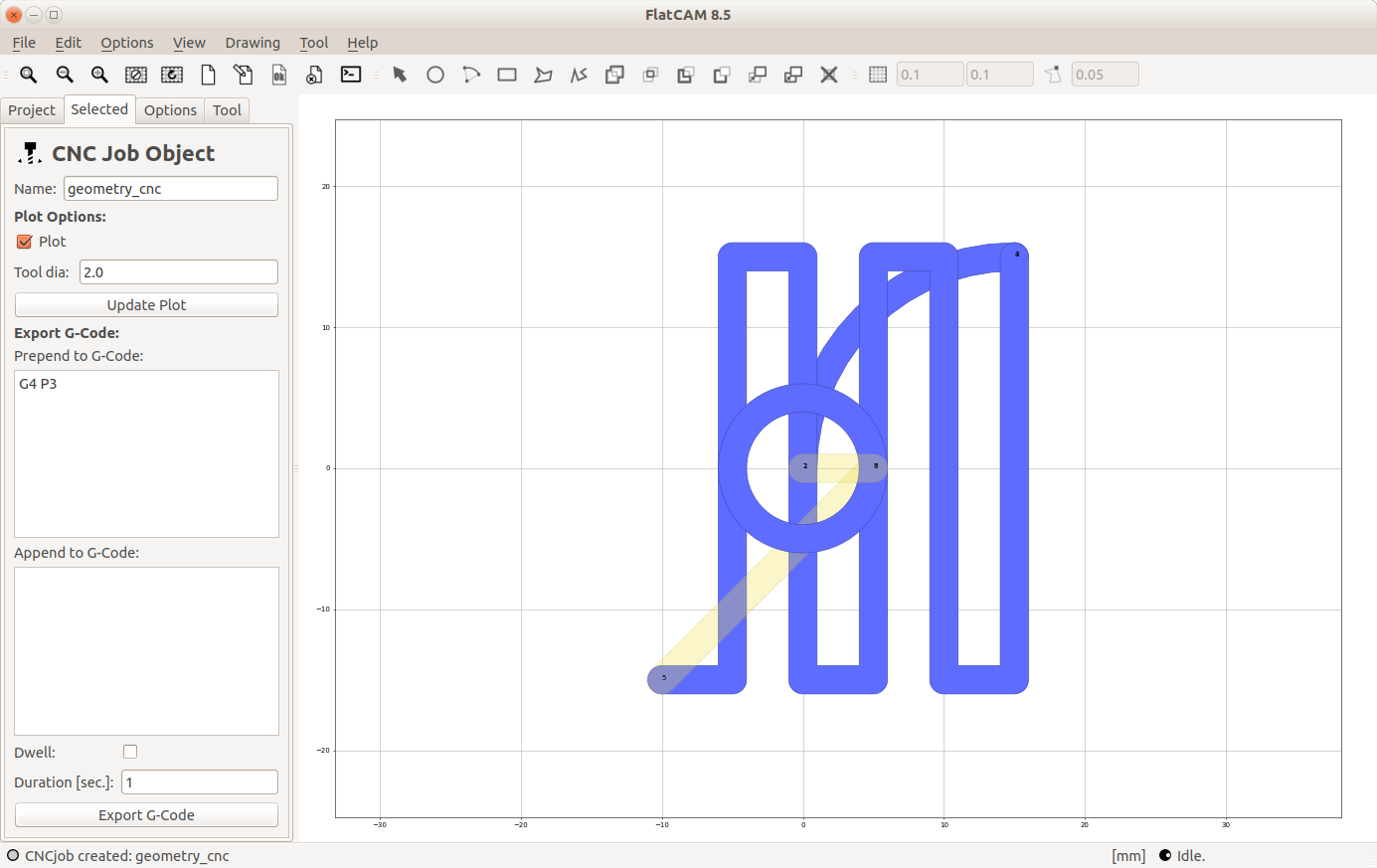Screen dimensions: 1377x868
Task: Open the Drawing menu
Action: coord(253,43)
